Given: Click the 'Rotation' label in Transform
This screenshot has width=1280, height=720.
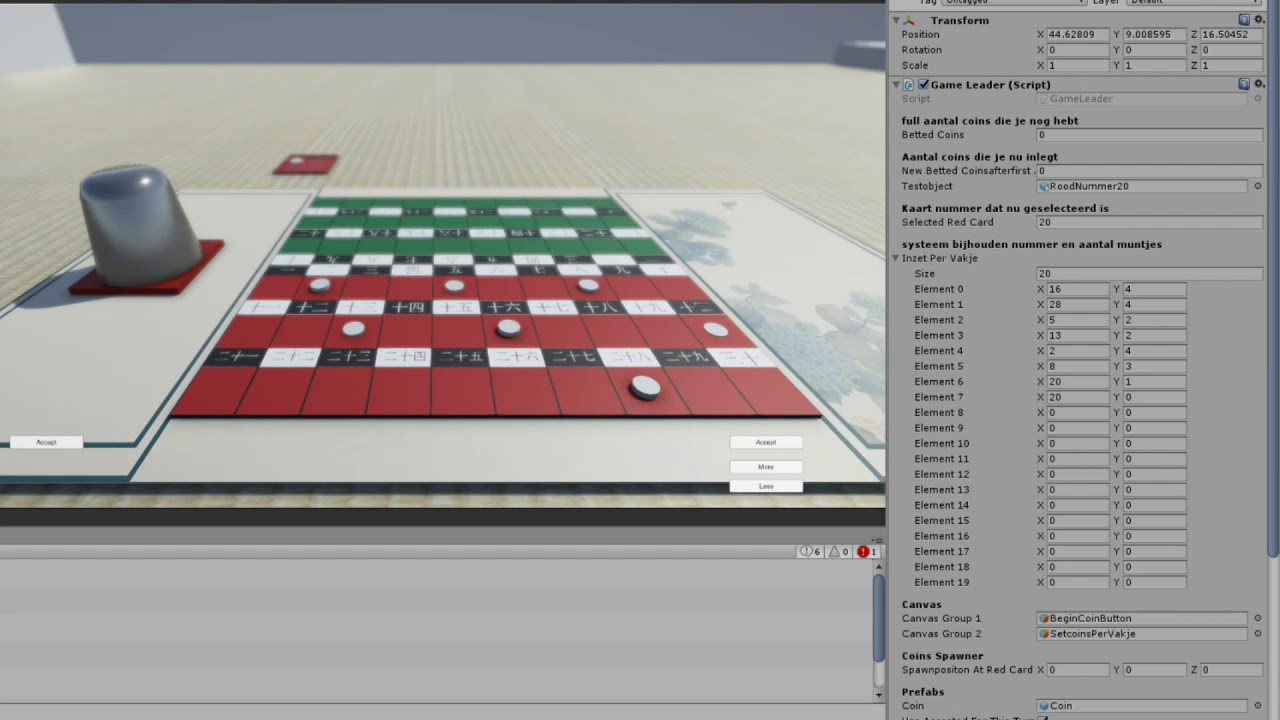Looking at the screenshot, I should tap(921, 50).
